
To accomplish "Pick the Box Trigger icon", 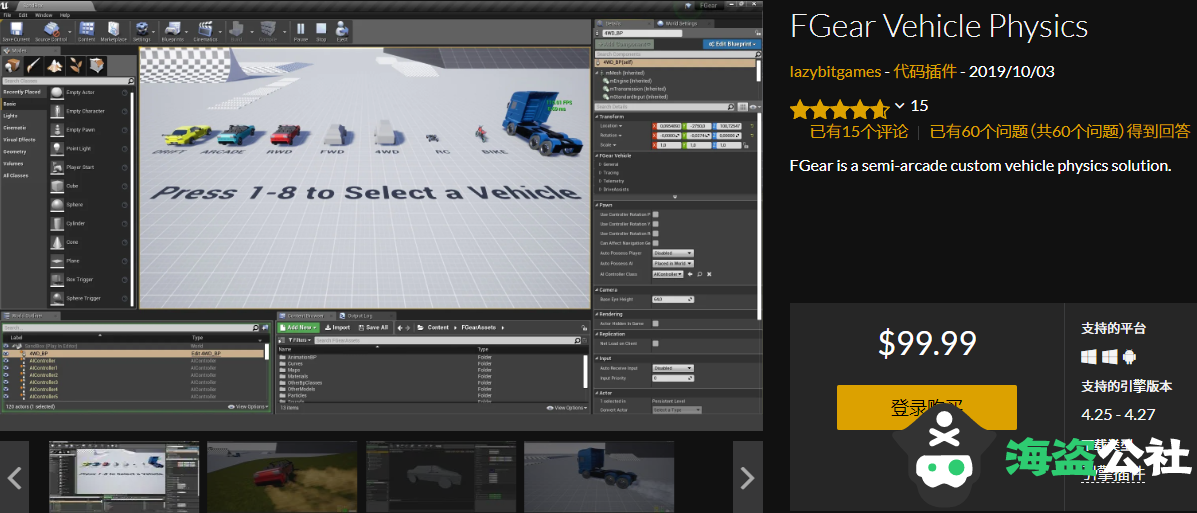I will pos(57,279).
